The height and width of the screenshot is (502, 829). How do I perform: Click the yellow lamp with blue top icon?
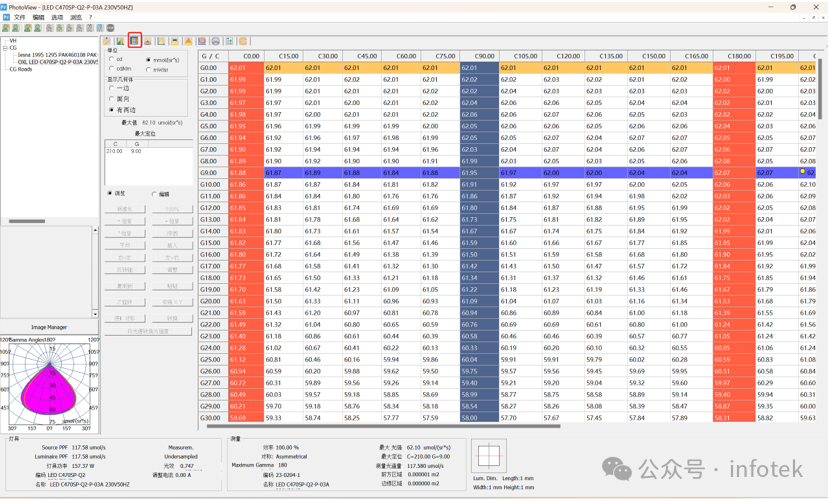point(174,41)
